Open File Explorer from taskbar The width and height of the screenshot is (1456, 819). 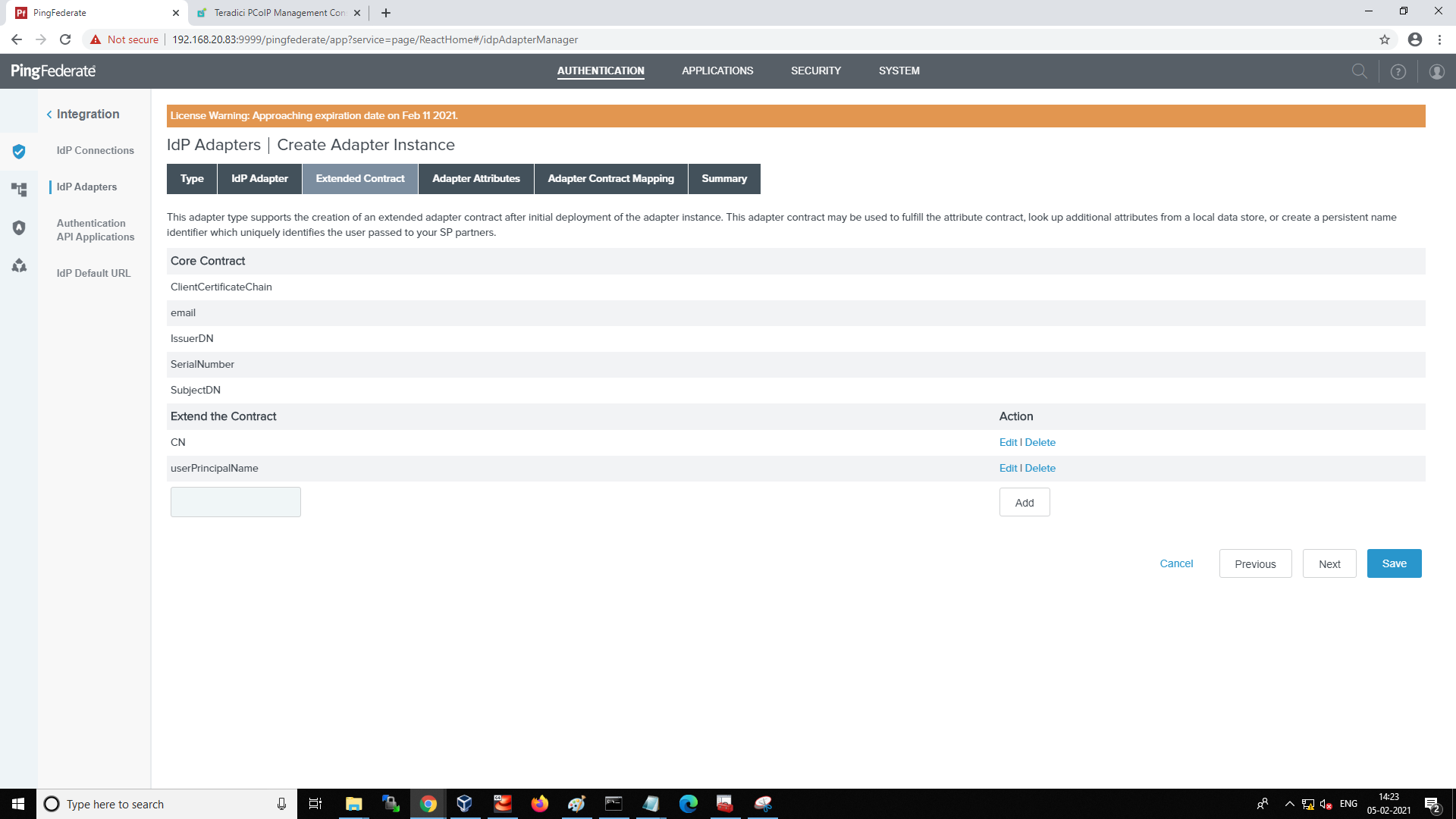point(353,804)
